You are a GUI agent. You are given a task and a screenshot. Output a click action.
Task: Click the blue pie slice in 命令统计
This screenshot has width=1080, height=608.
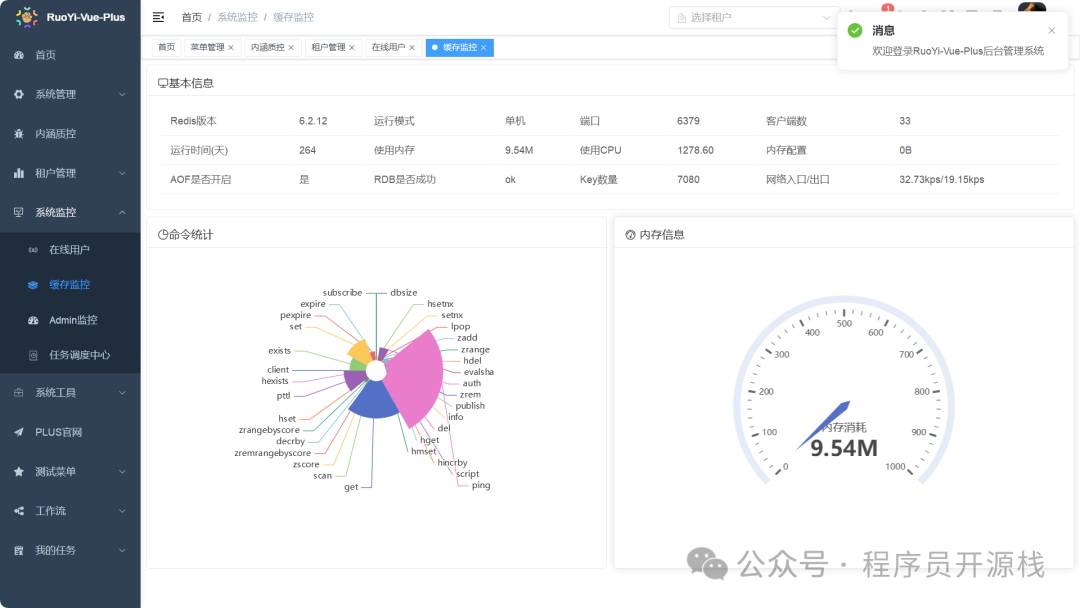pyautogui.click(x=373, y=401)
